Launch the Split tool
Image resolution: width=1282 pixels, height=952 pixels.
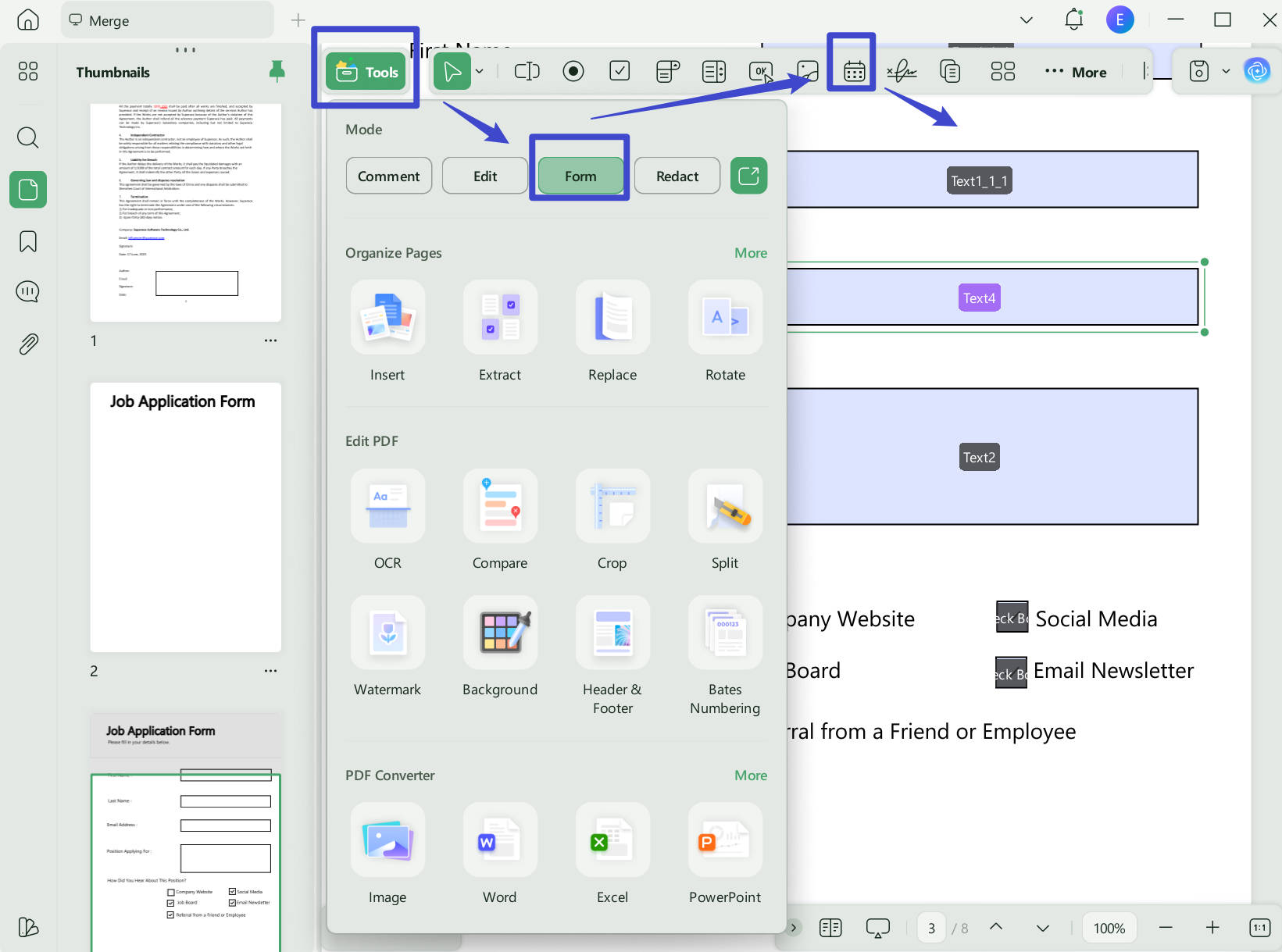725,519
